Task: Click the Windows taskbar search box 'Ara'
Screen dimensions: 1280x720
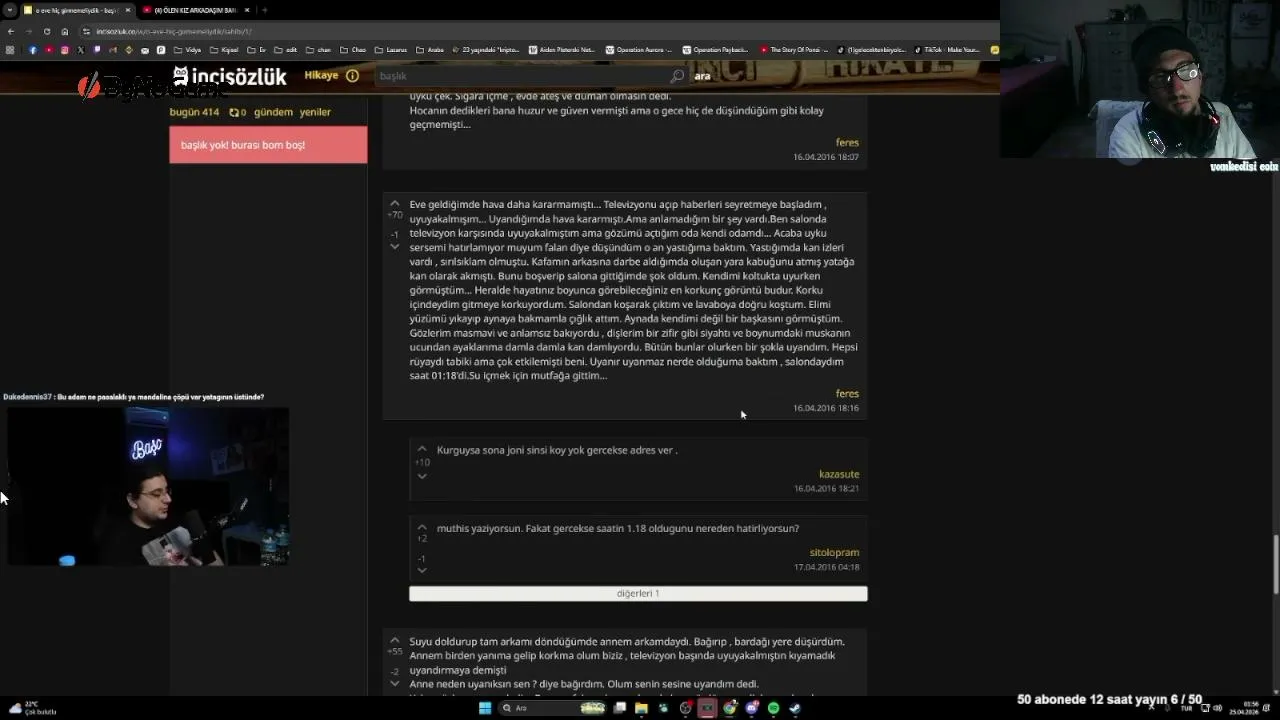Action: (552, 708)
